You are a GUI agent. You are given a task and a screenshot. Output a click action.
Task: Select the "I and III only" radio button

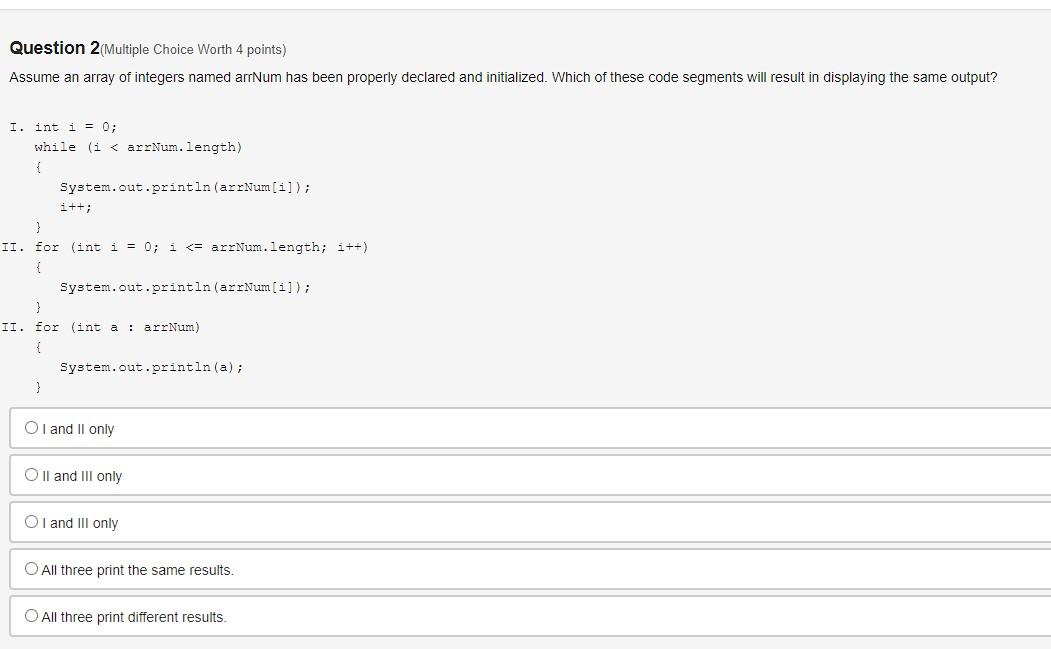[32, 520]
